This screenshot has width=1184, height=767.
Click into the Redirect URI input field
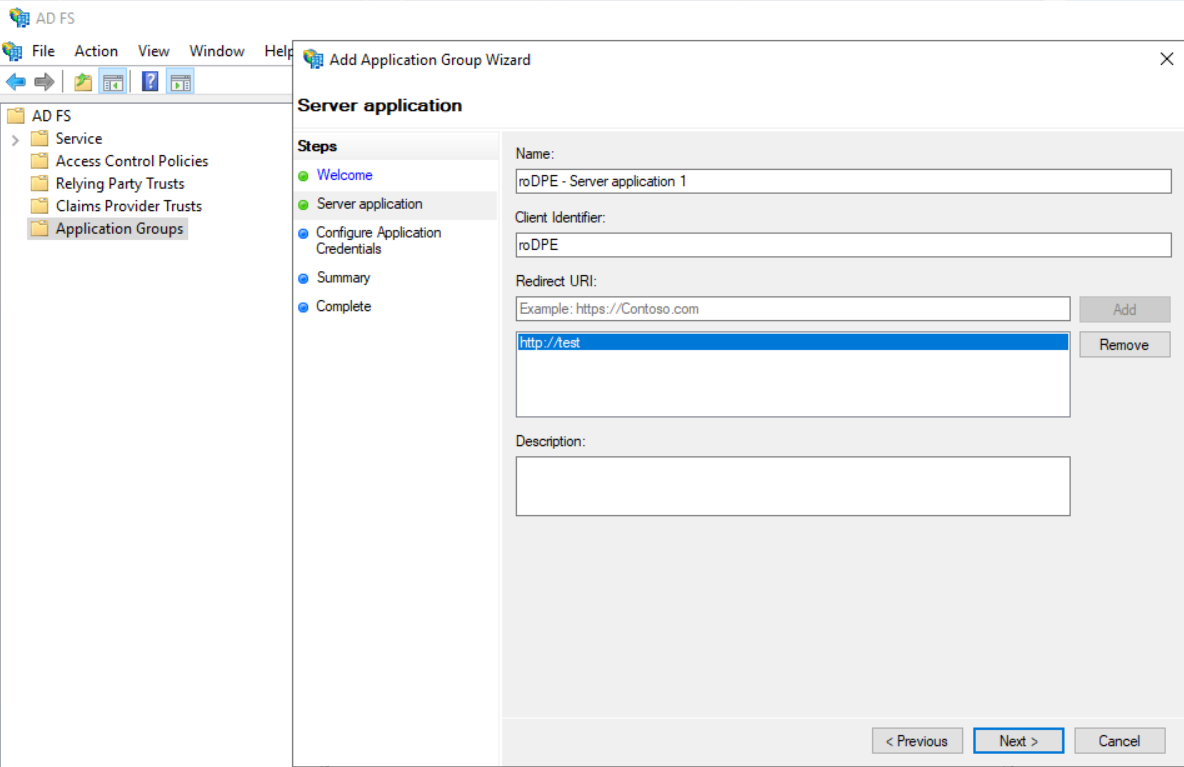click(x=792, y=309)
